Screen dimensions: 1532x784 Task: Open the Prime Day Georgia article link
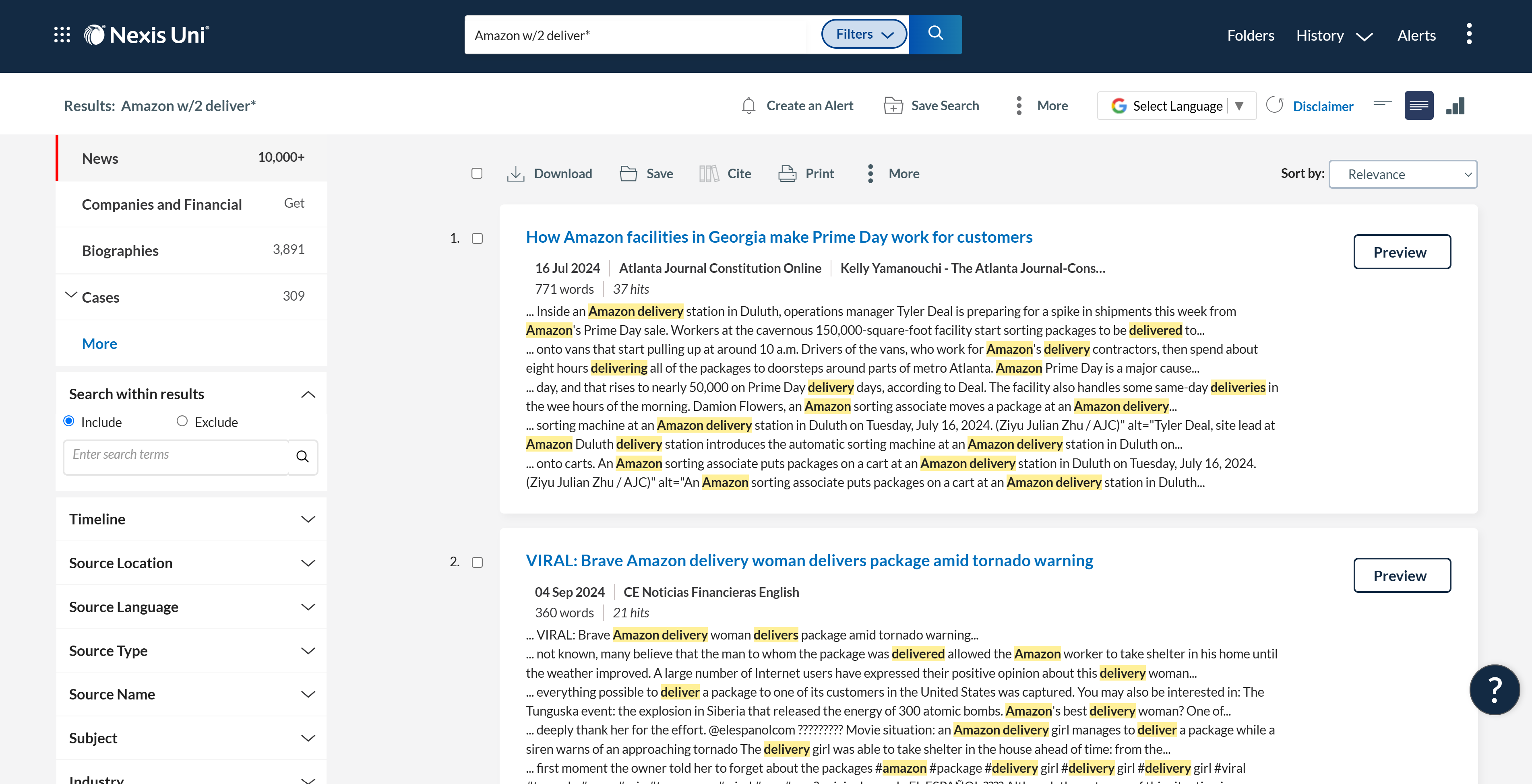point(778,236)
